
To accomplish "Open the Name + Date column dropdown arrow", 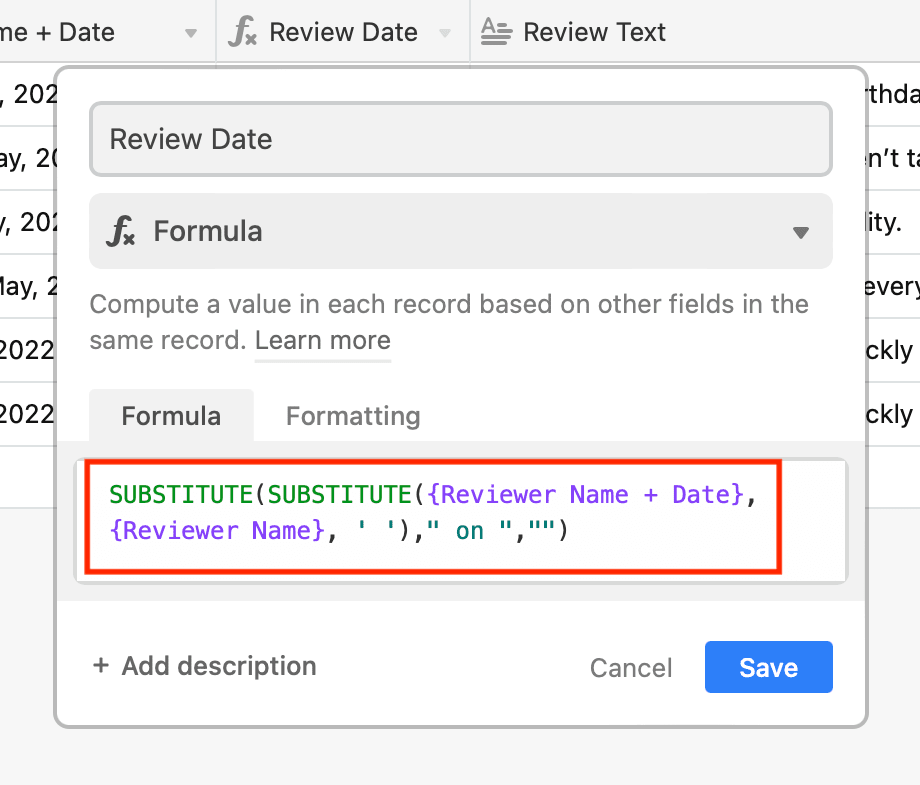I will (x=191, y=33).
